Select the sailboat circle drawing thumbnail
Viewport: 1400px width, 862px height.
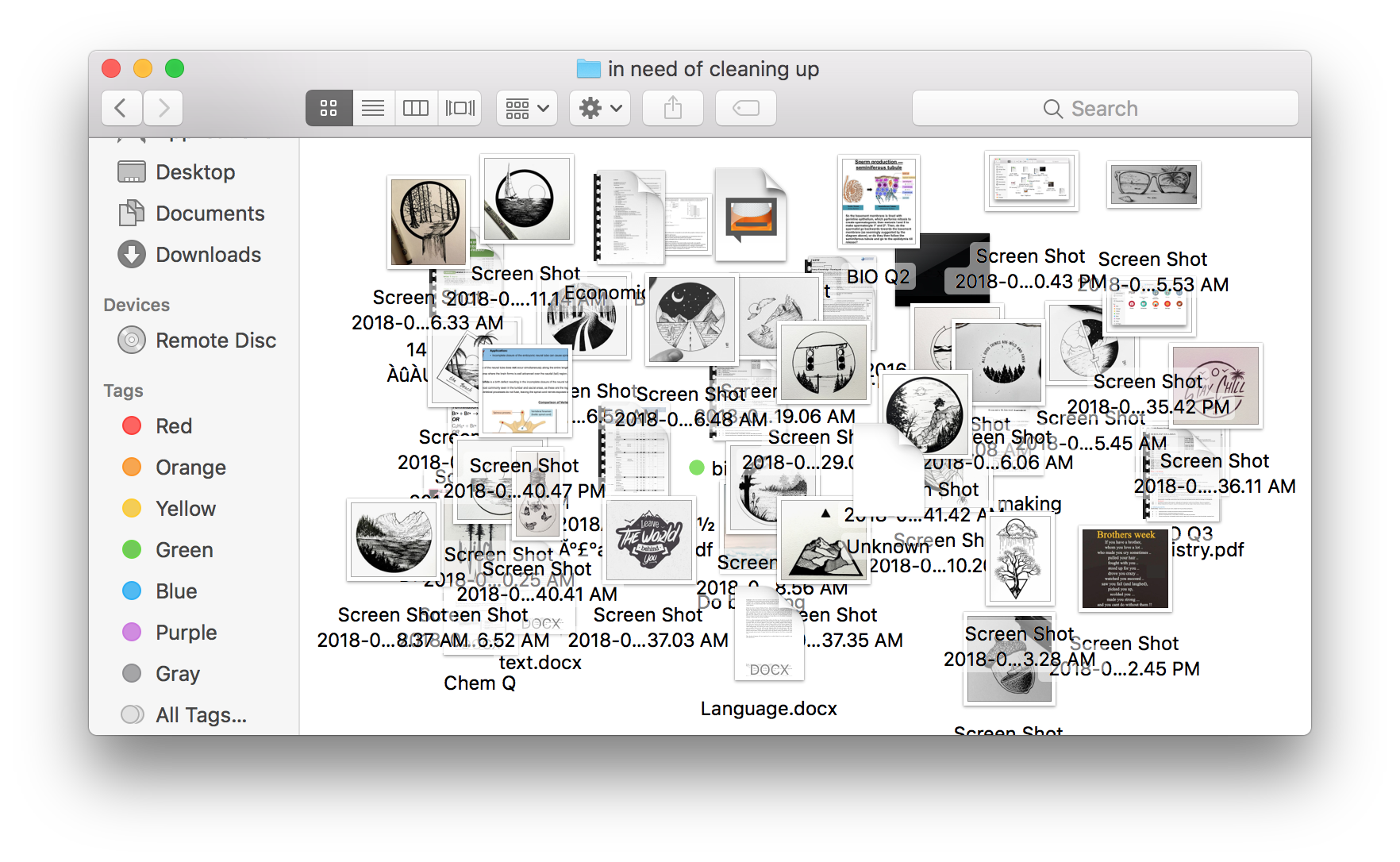(527, 198)
